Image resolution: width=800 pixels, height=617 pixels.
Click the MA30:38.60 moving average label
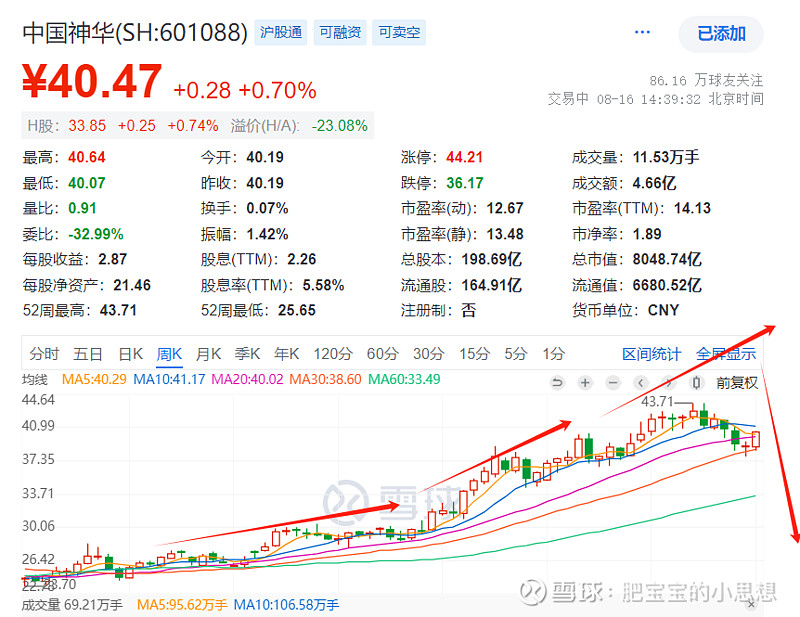coord(326,379)
